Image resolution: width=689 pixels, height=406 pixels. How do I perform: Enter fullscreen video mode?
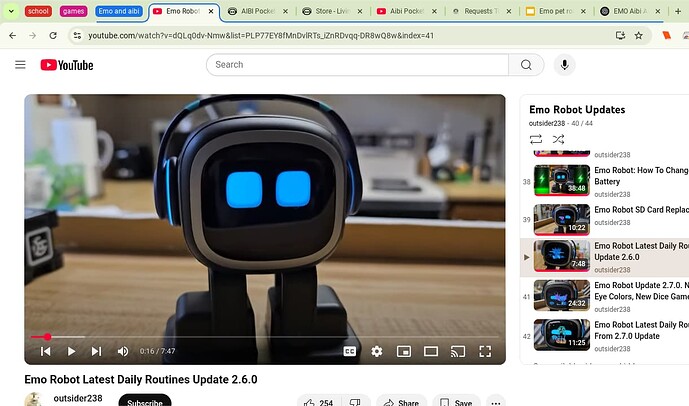pos(485,351)
